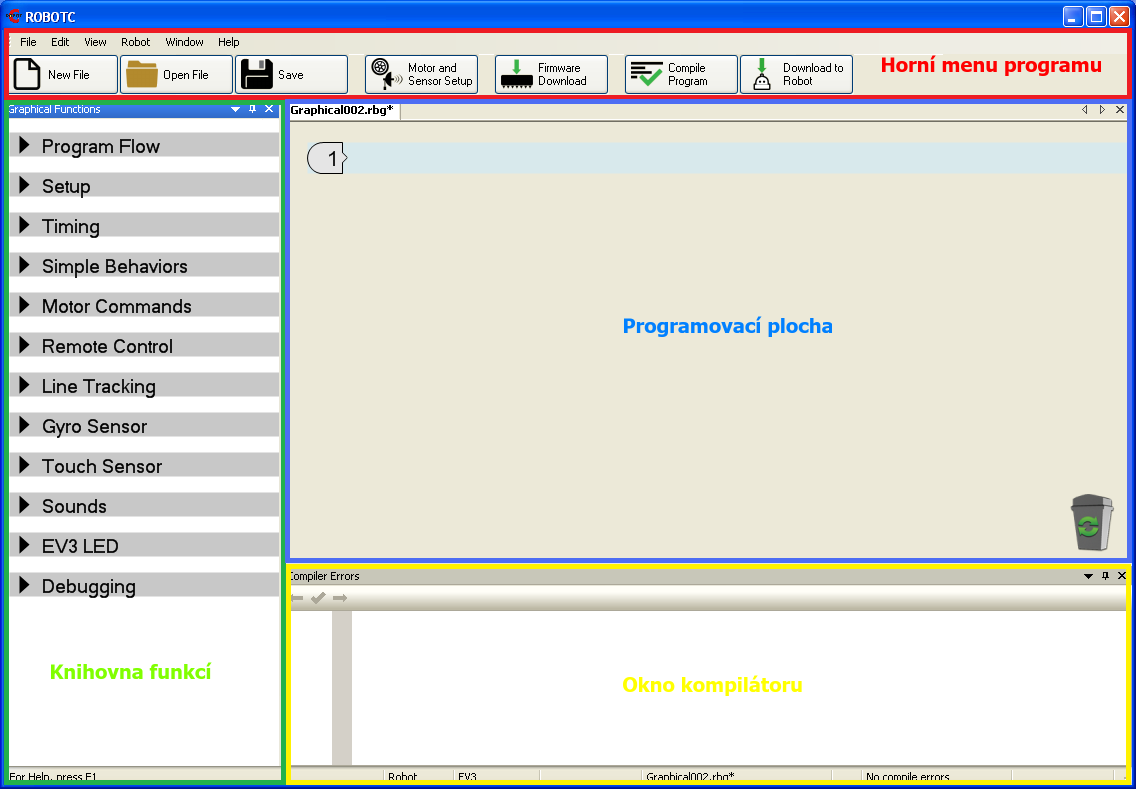Select the Graphical002.rbg* tab
The height and width of the screenshot is (789, 1136).
[344, 111]
